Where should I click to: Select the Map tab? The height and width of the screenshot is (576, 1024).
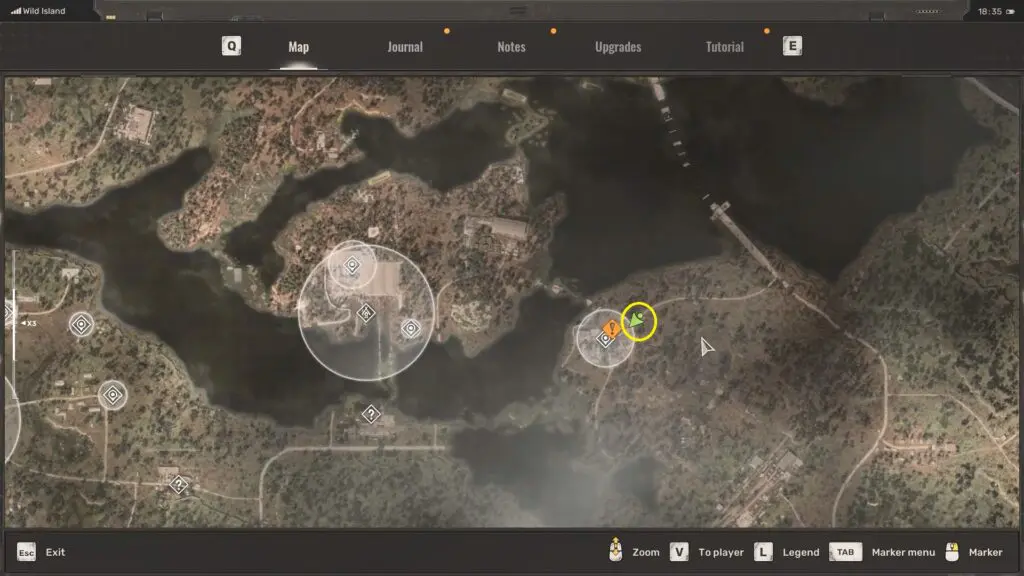coord(298,47)
